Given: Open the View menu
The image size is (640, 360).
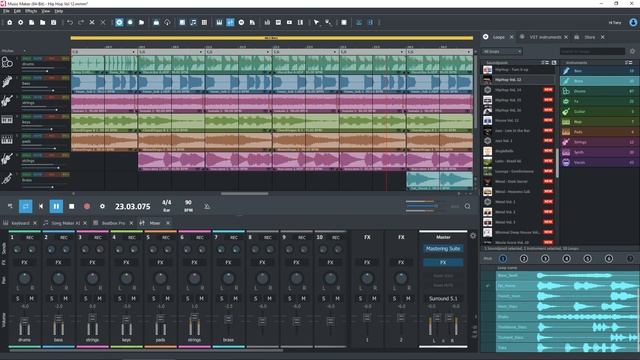Looking at the screenshot, I should coord(46,11).
